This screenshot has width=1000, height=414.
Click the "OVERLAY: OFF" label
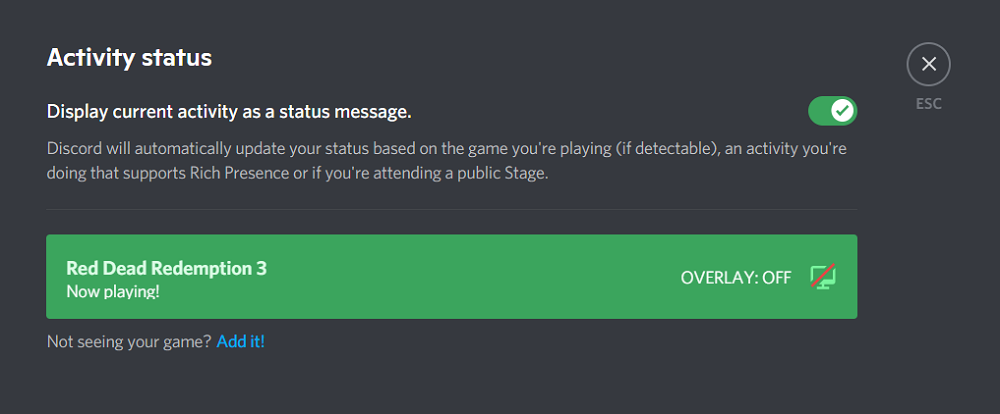(x=735, y=277)
